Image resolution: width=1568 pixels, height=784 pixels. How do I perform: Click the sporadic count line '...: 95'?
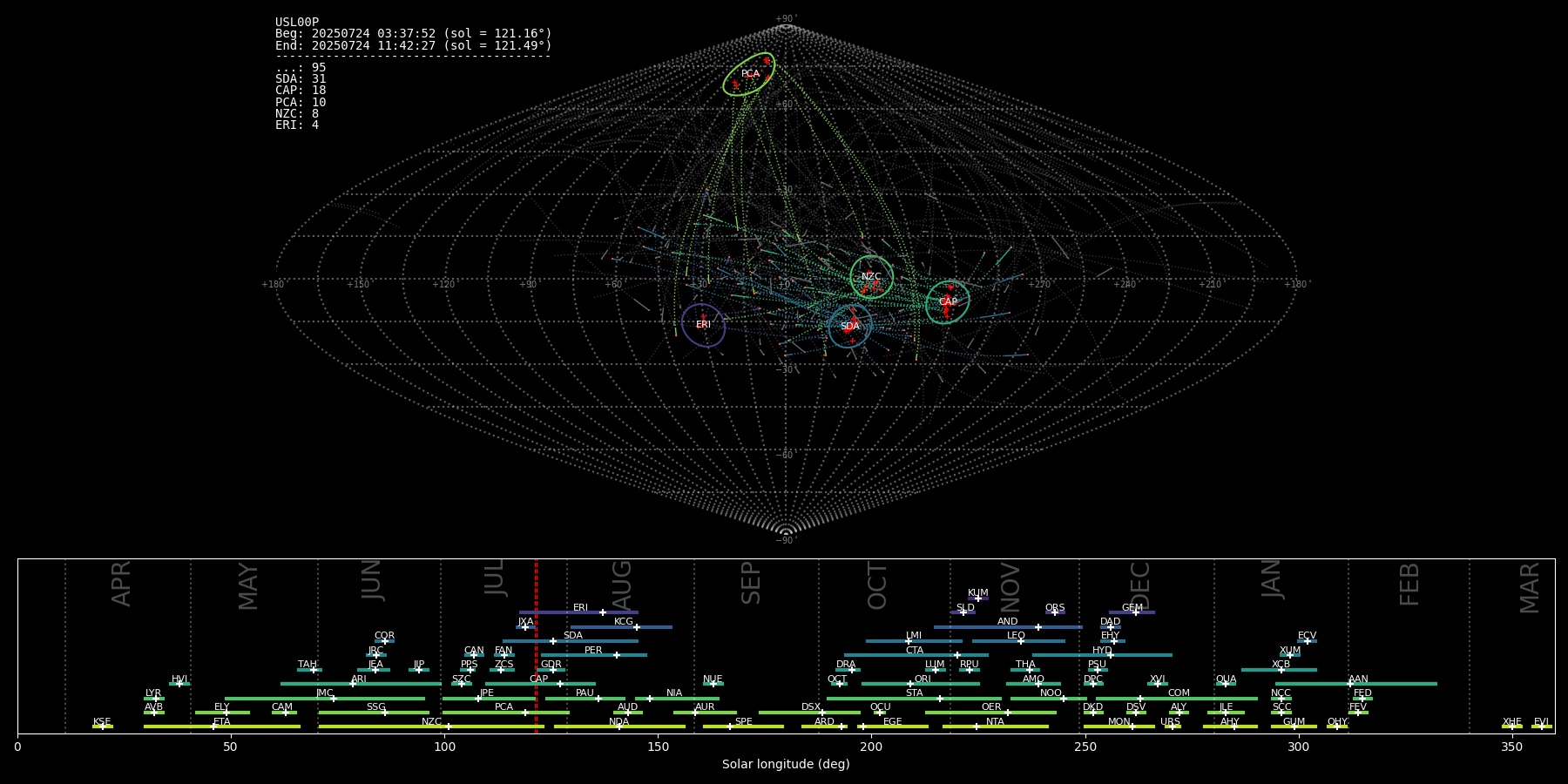[301, 68]
